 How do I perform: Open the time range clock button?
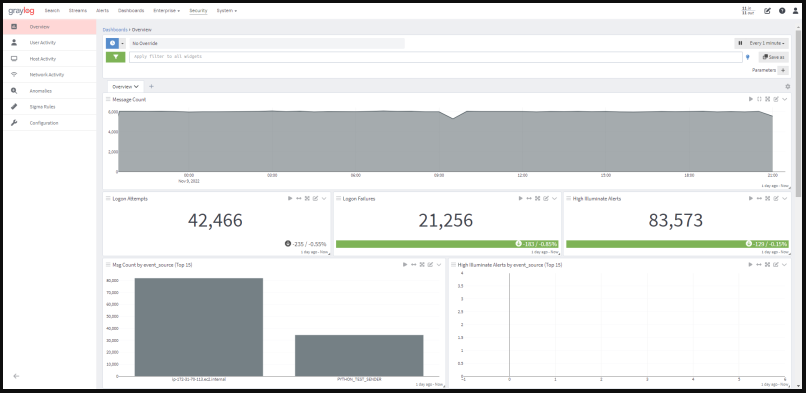coord(112,44)
